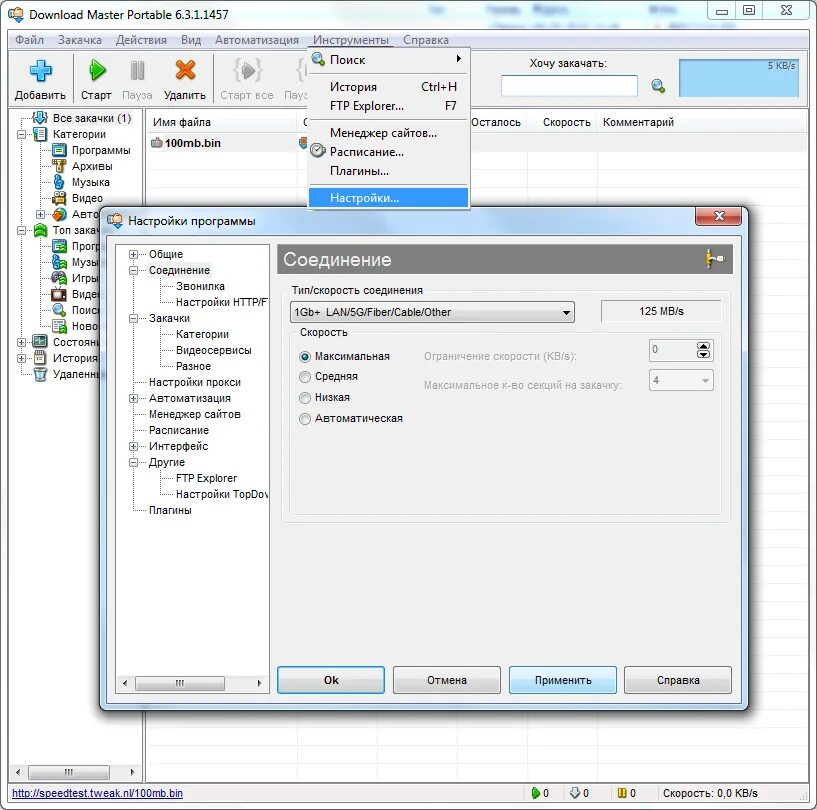Viewport: 817px width, 810px height.
Task: Select Звонилка in settings tree
Action: coord(200,286)
